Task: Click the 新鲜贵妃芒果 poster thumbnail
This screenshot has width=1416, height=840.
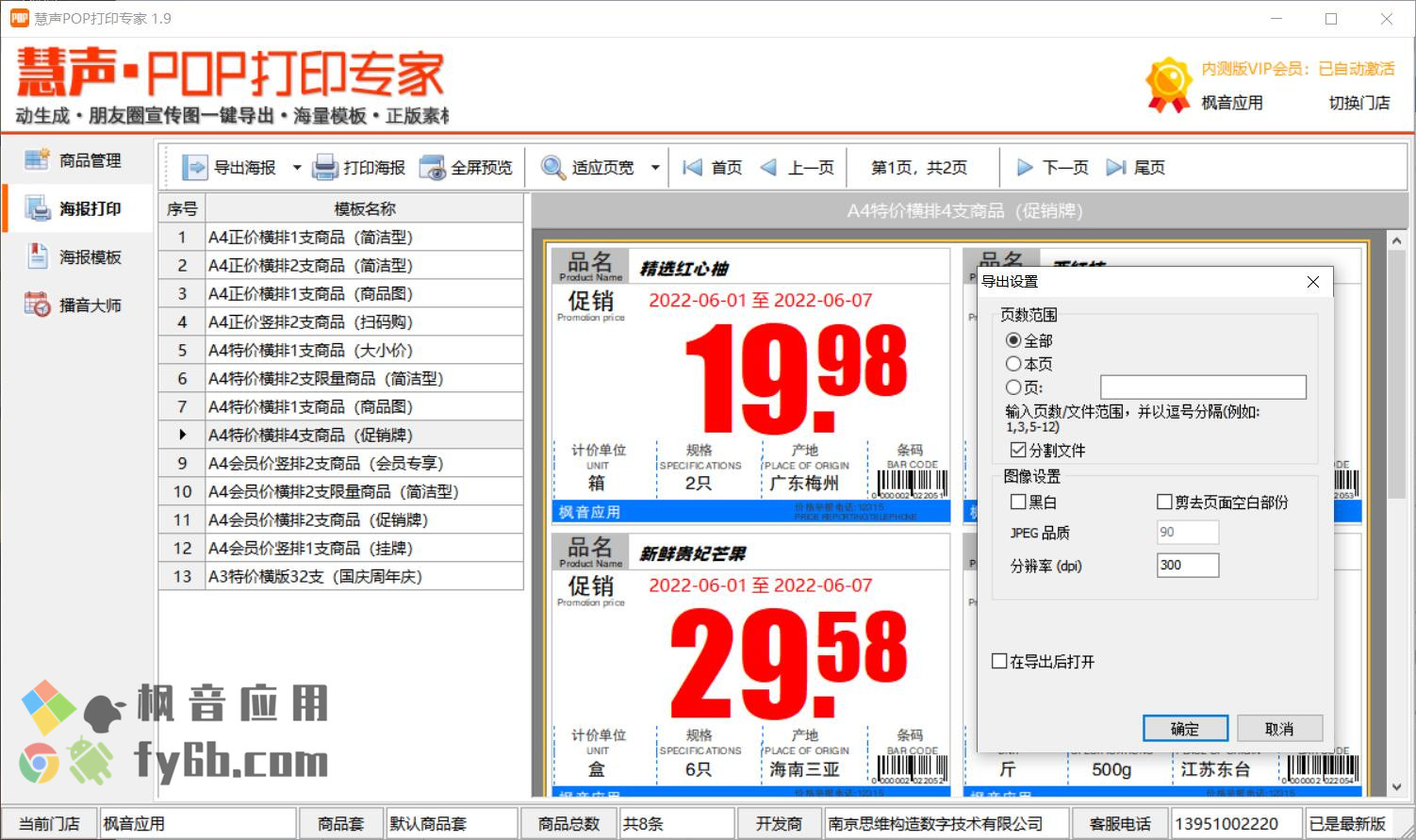Action: tap(750, 666)
